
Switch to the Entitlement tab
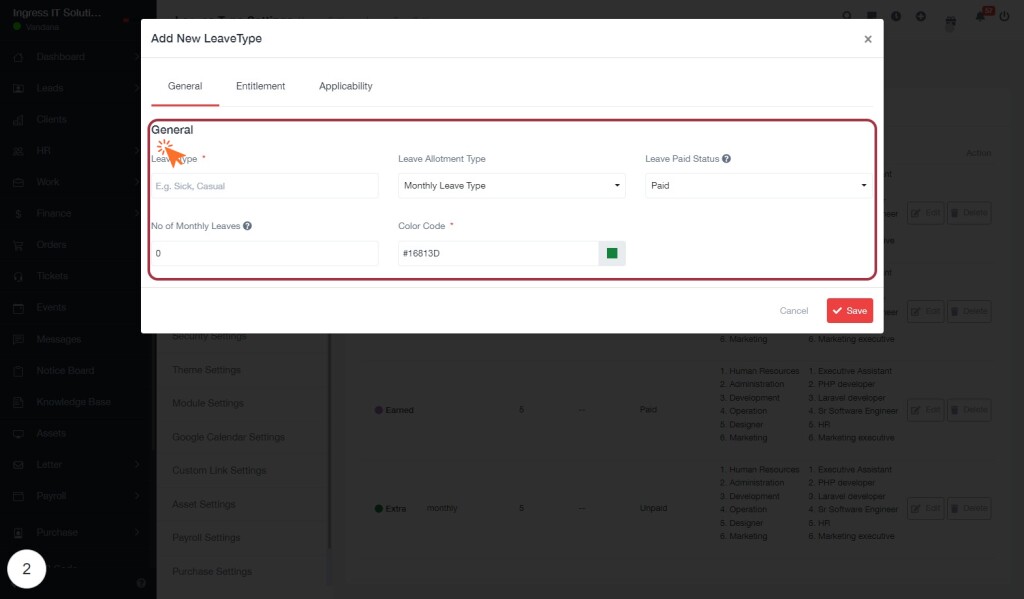(x=261, y=86)
